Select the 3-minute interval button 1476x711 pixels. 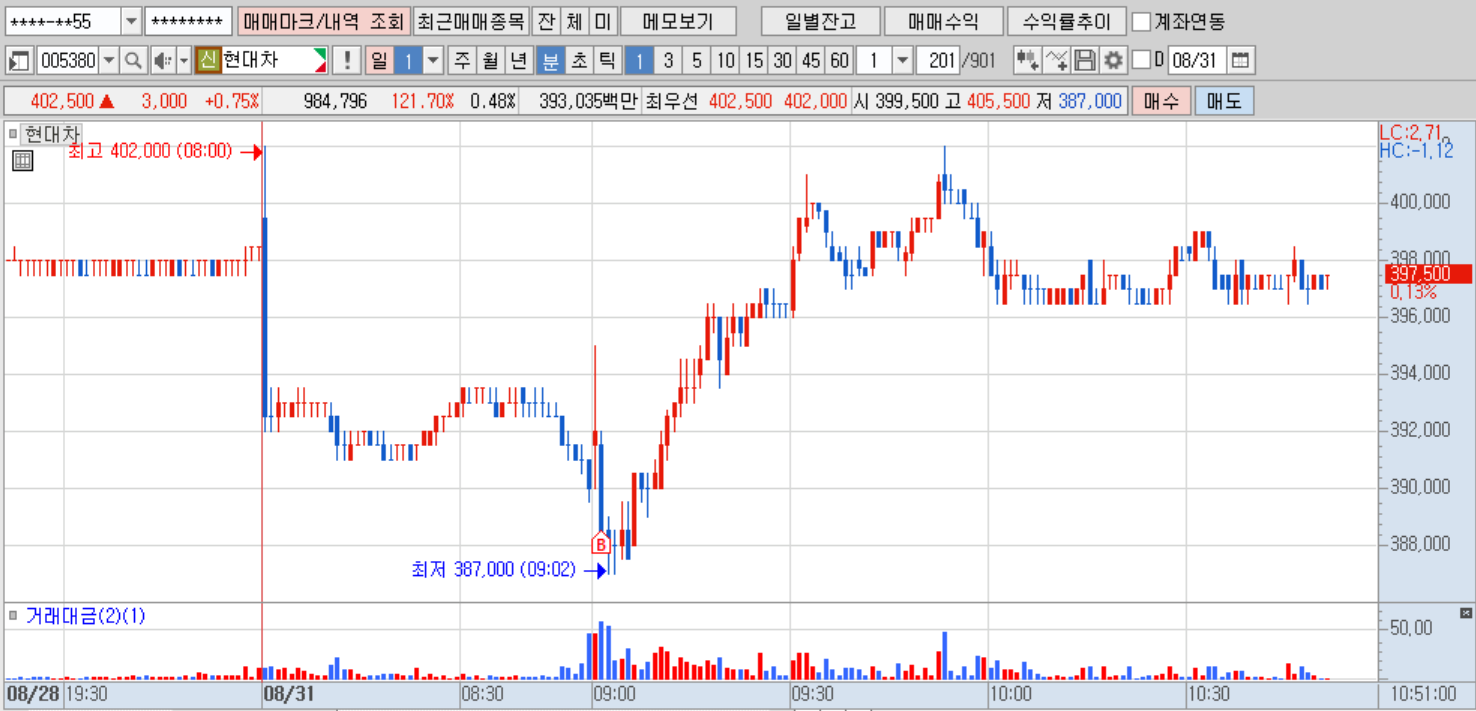pyautogui.click(x=668, y=61)
